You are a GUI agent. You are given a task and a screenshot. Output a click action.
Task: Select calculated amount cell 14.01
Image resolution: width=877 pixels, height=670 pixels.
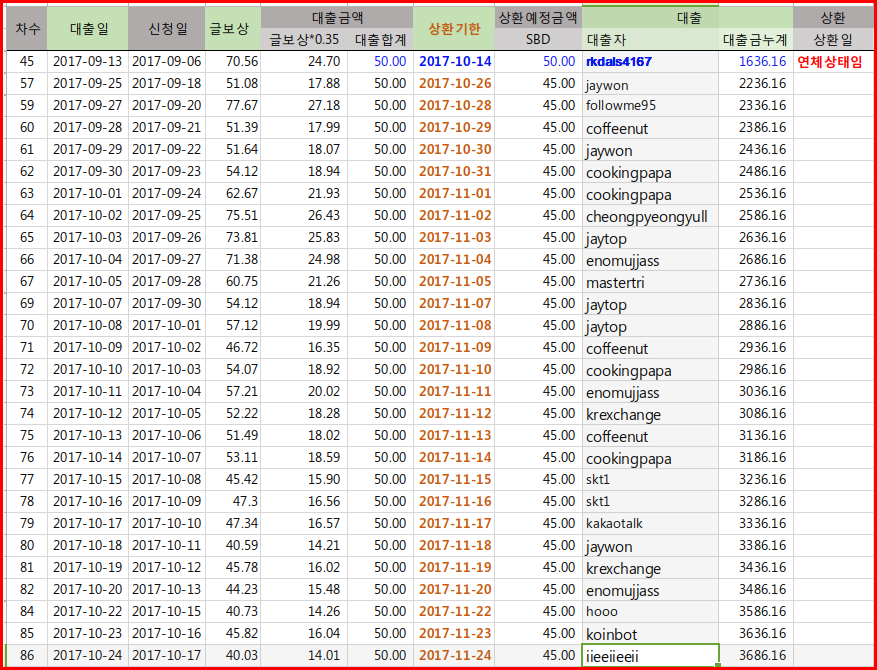(304, 655)
